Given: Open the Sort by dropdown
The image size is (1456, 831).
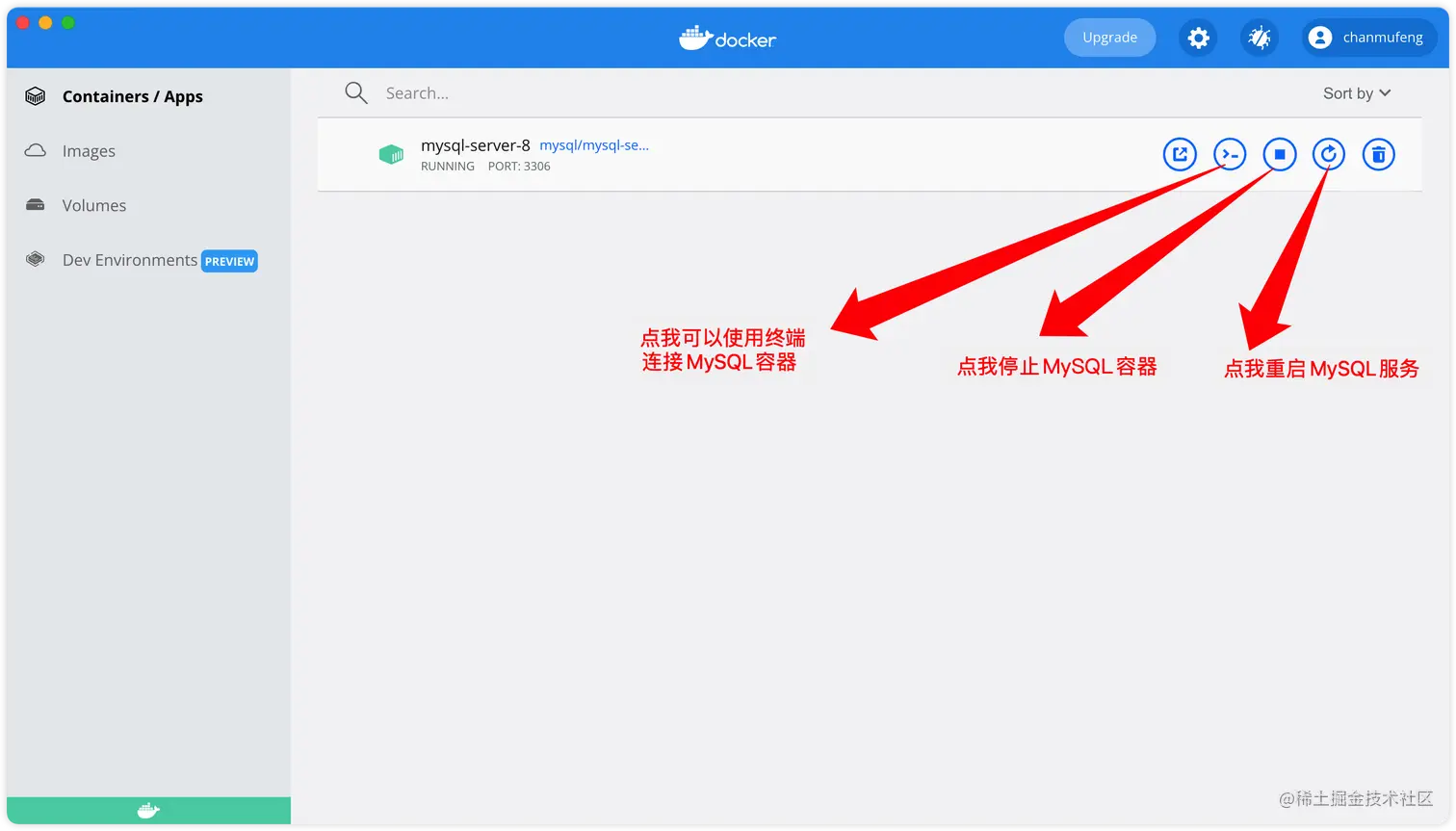Looking at the screenshot, I should coord(1357,93).
